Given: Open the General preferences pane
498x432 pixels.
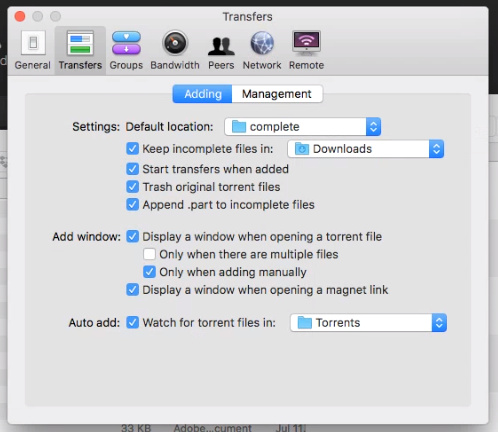Looking at the screenshot, I should 33,43.
